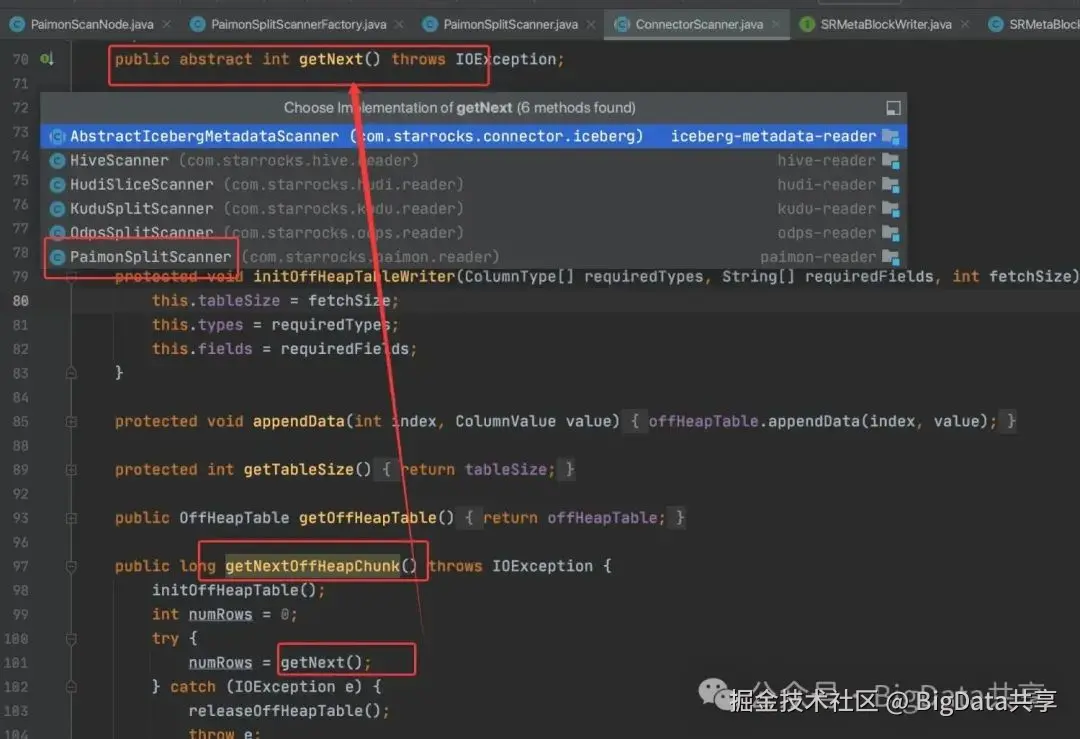This screenshot has height=739, width=1080.
Task: Close the PaimonSplitScannerFactory.java tab
Action: [399, 24]
